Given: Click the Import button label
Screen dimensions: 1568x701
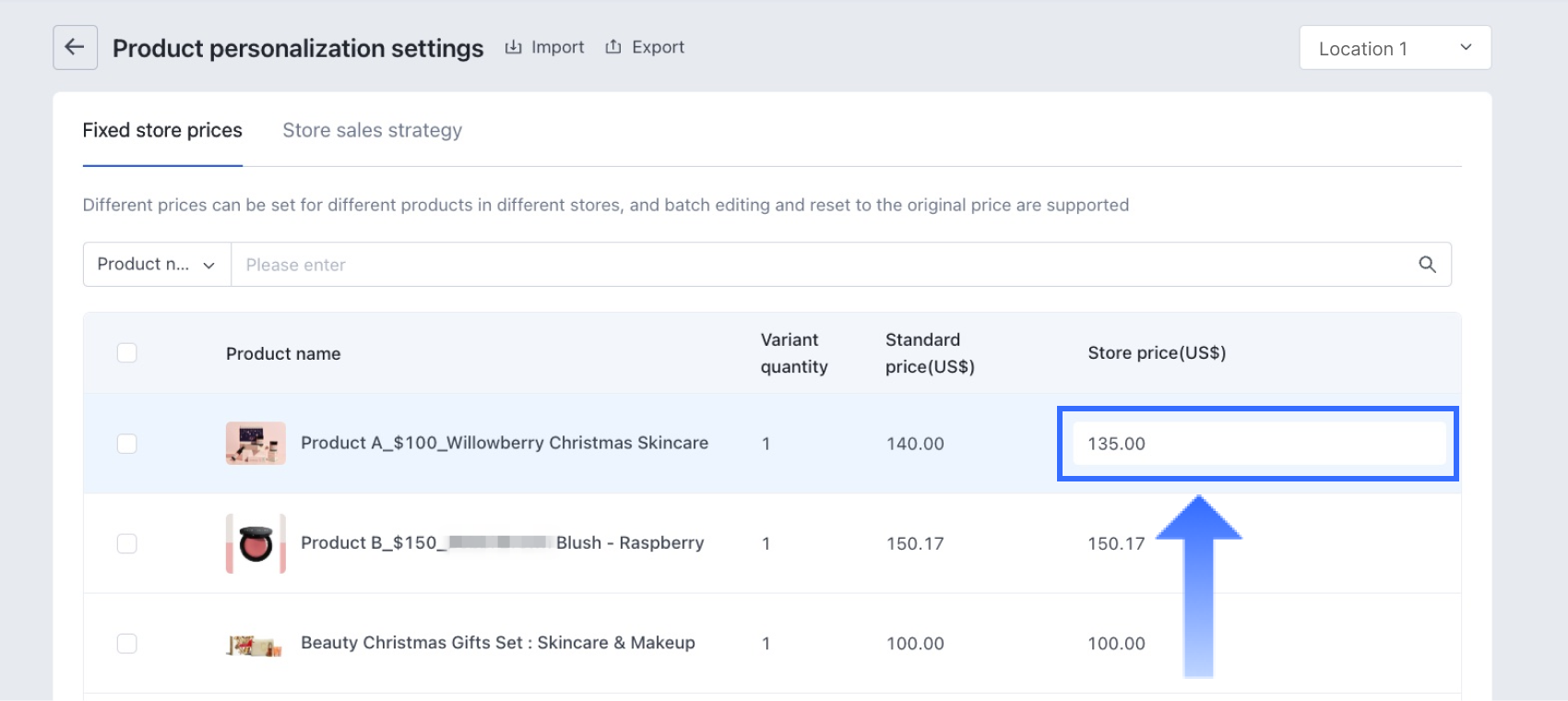Looking at the screenshot, I should (x=557, y=47).
